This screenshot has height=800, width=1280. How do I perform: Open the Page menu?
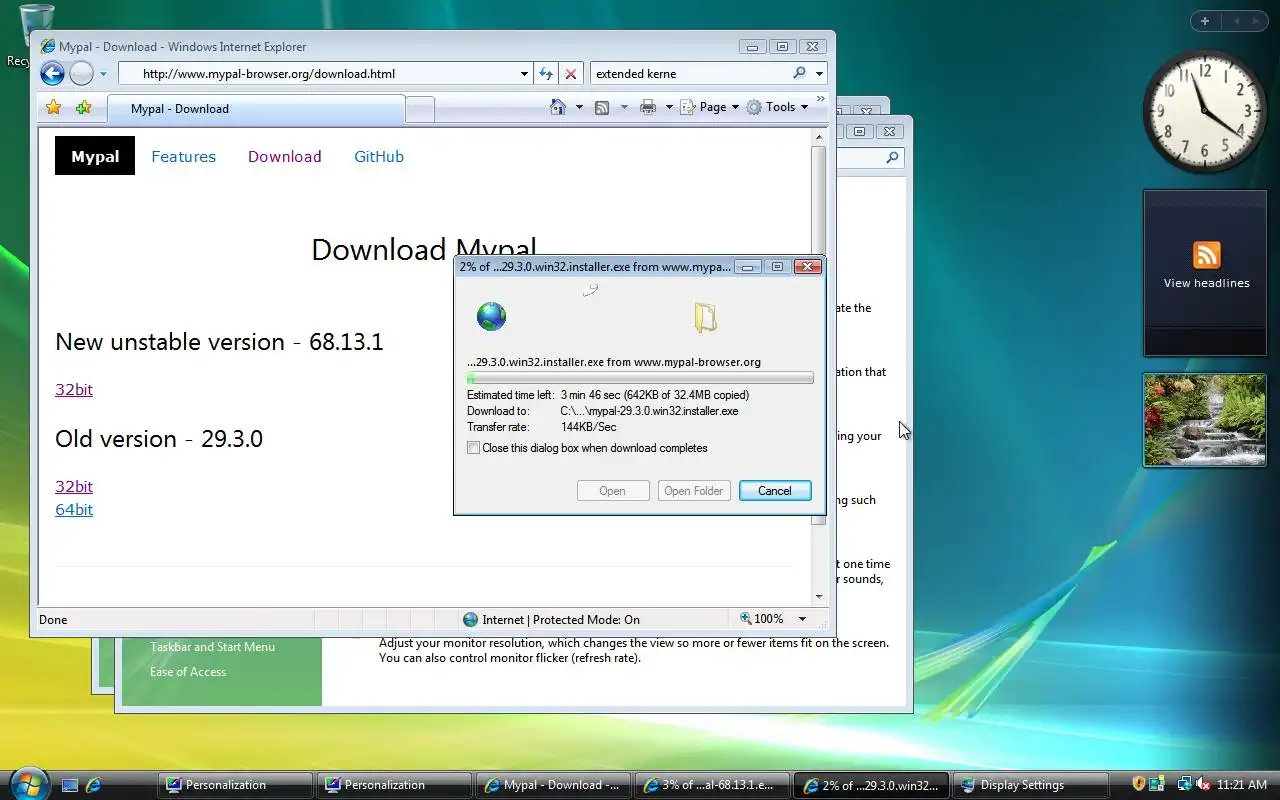[709, 107]
